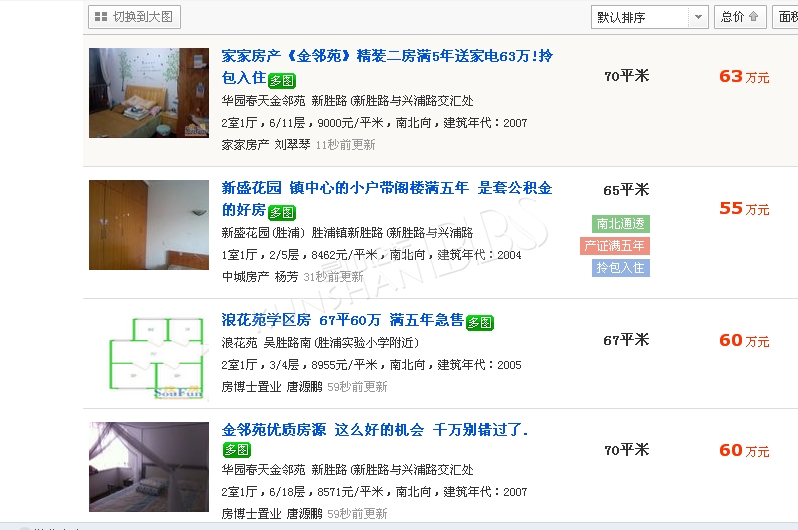Image resolution: width=798 pixels, height=530 pixels.
Task: Click the 多图 badge on 浪花苑学区房 listing
Action: [x=480, y=322]
